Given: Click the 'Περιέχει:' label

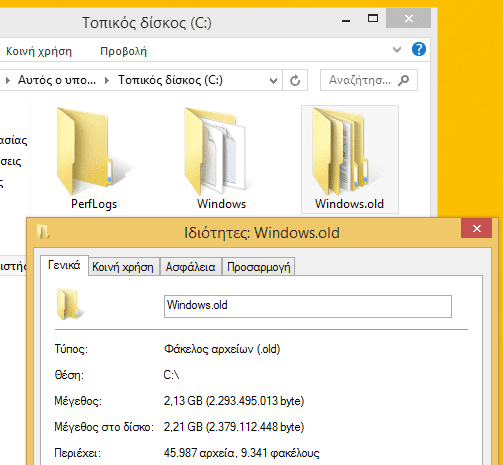Looking at the screenshot, I should pyautogui.click(x=77, y=453).
